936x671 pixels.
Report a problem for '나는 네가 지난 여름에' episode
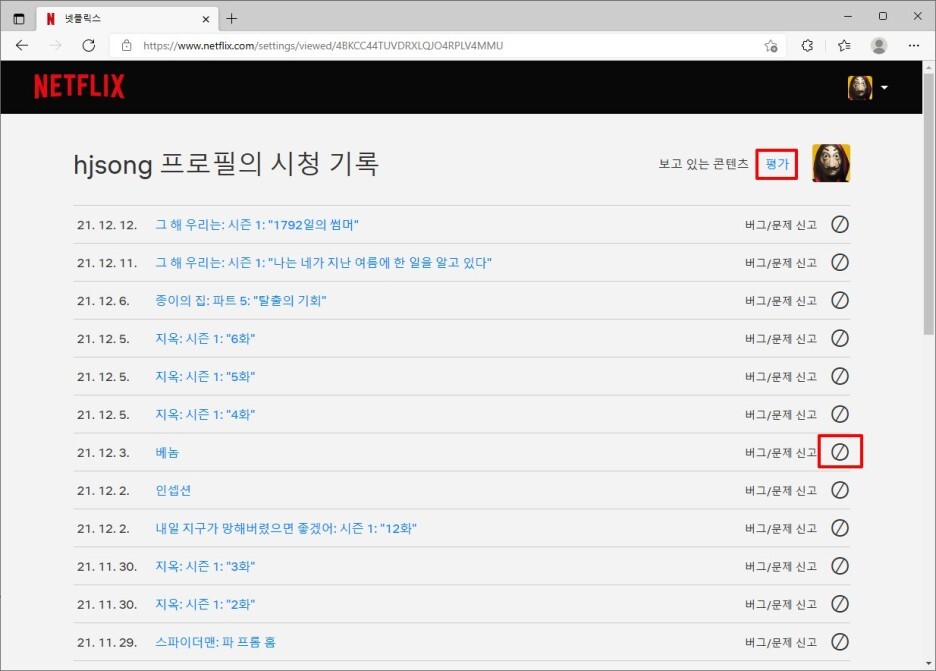781,263
